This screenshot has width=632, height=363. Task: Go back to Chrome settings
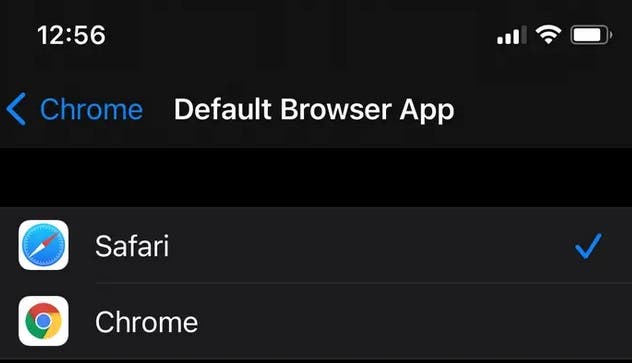pos(75,109)
